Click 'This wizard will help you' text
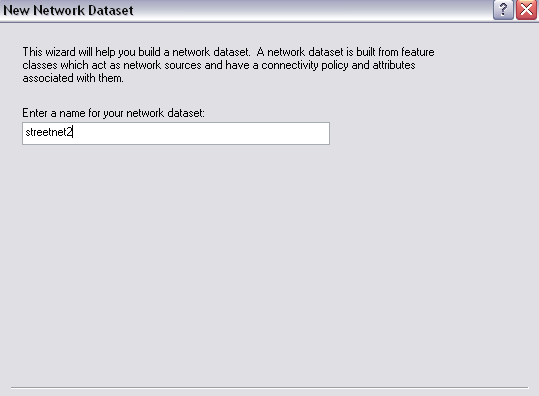Screen dimensions: 539x396 coord(79,52)
